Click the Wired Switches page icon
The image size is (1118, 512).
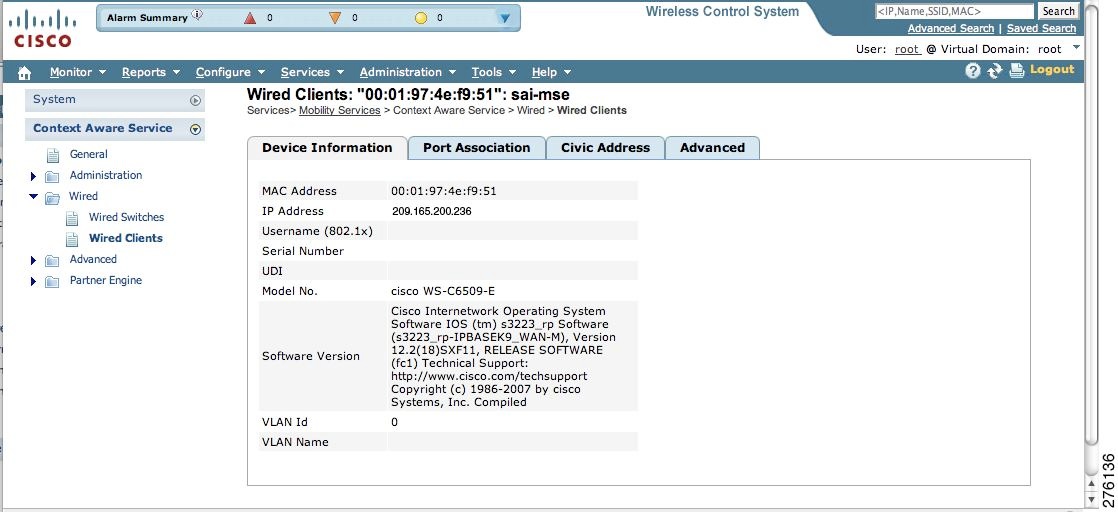[72, 217]
